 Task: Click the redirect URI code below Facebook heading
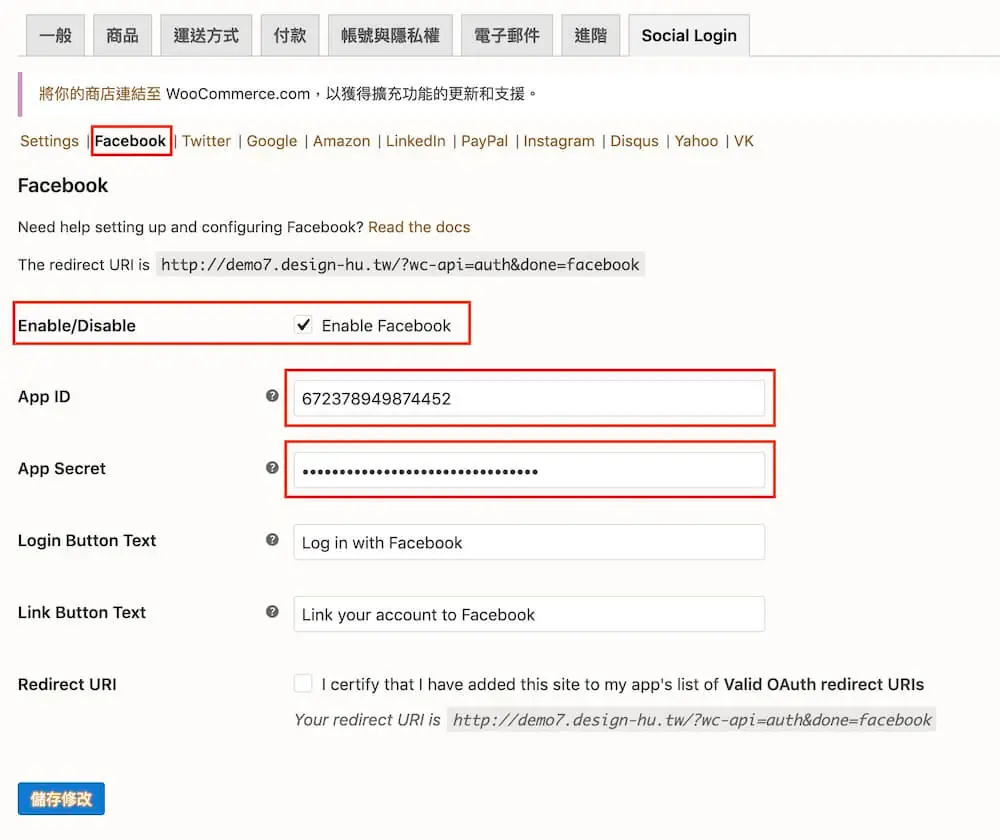click(400, 264)
